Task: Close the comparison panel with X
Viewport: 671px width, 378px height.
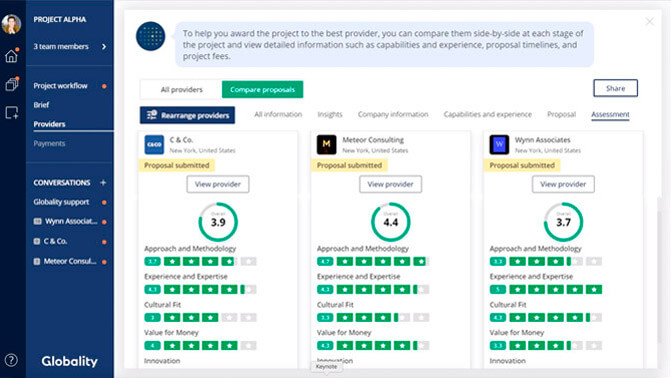Action: pyautogui.click(x=649, y=21)
